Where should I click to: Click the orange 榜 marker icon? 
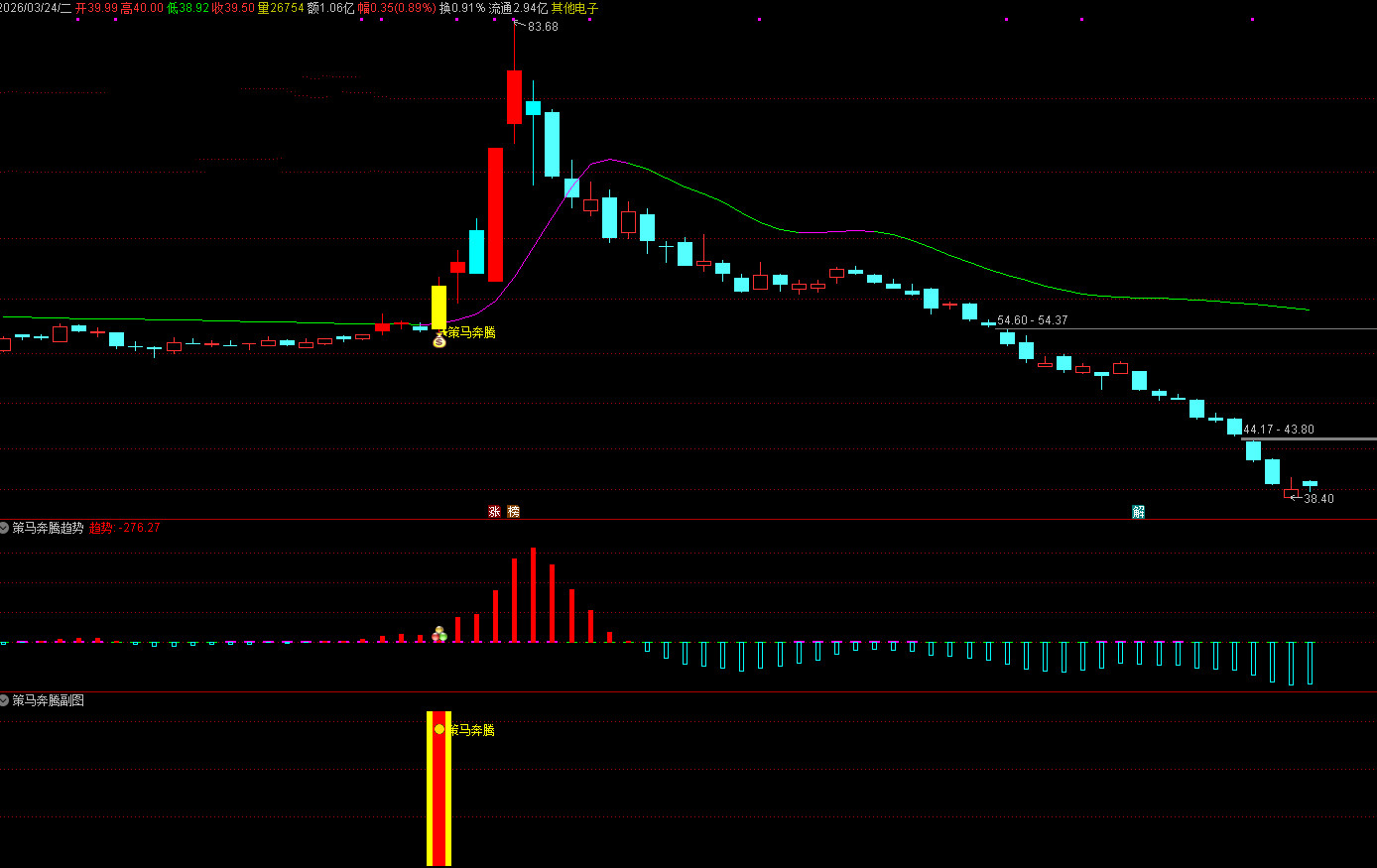pyautogui.click(x=513, y=512)
